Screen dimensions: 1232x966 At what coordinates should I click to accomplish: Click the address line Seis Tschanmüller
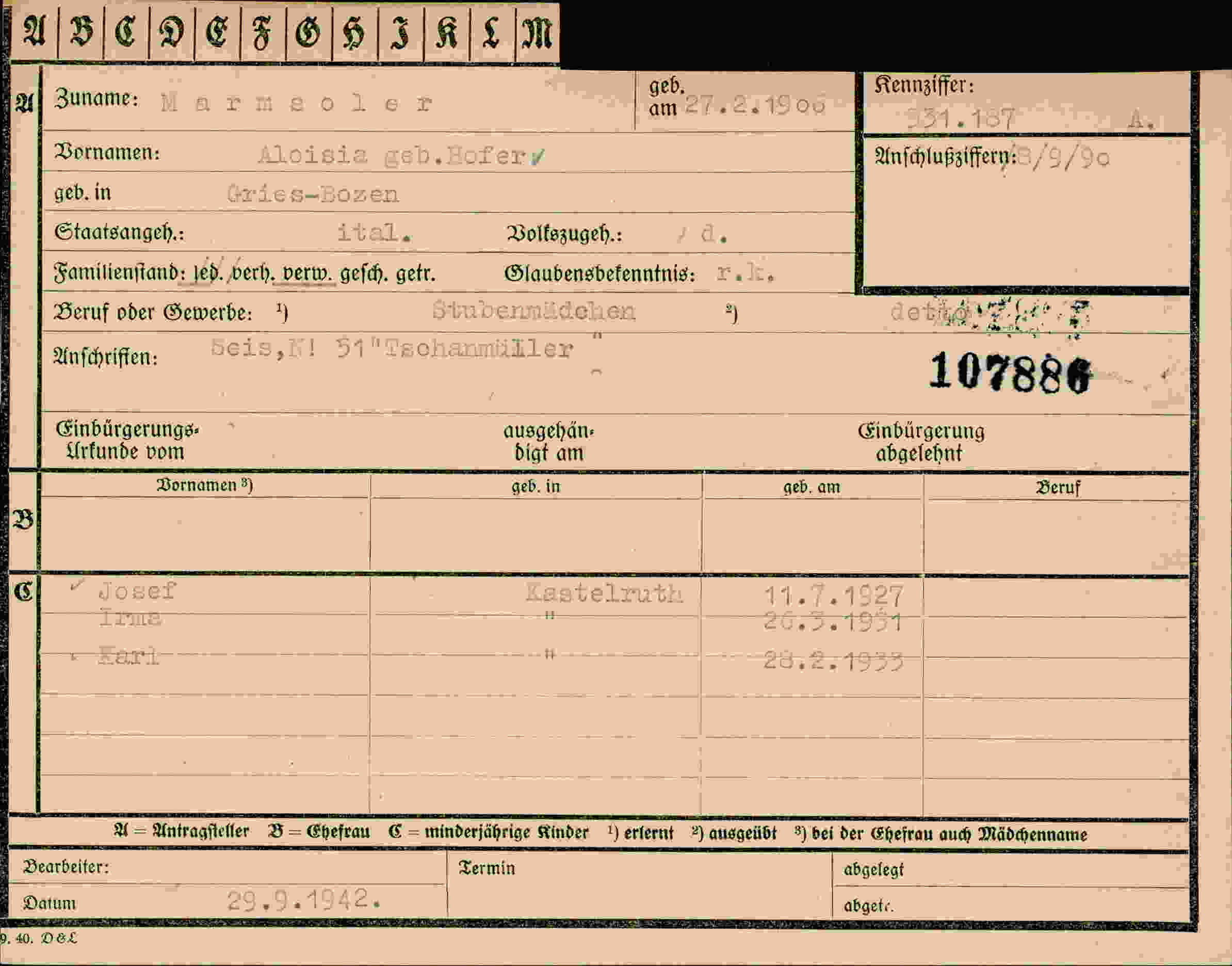392,348
